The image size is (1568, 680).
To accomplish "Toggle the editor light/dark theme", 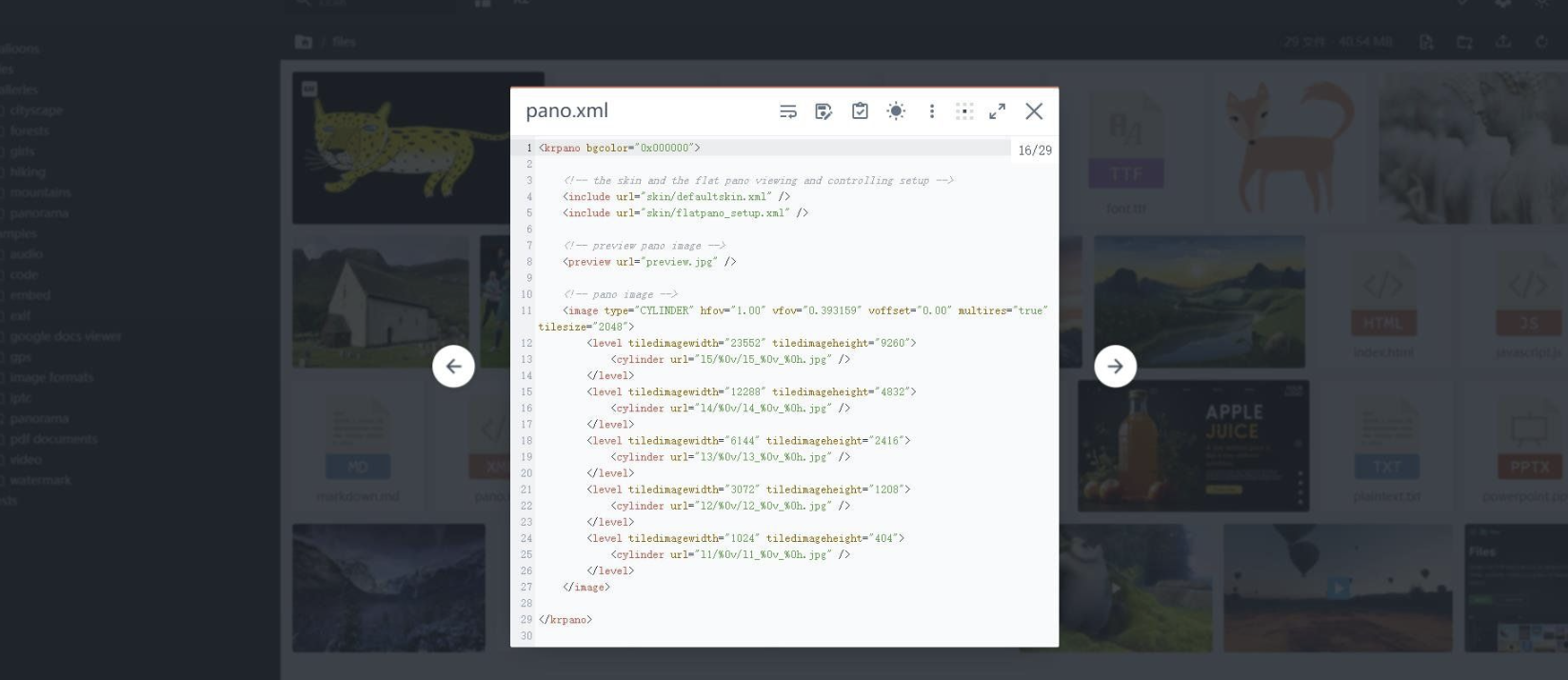I will [896, 111].
